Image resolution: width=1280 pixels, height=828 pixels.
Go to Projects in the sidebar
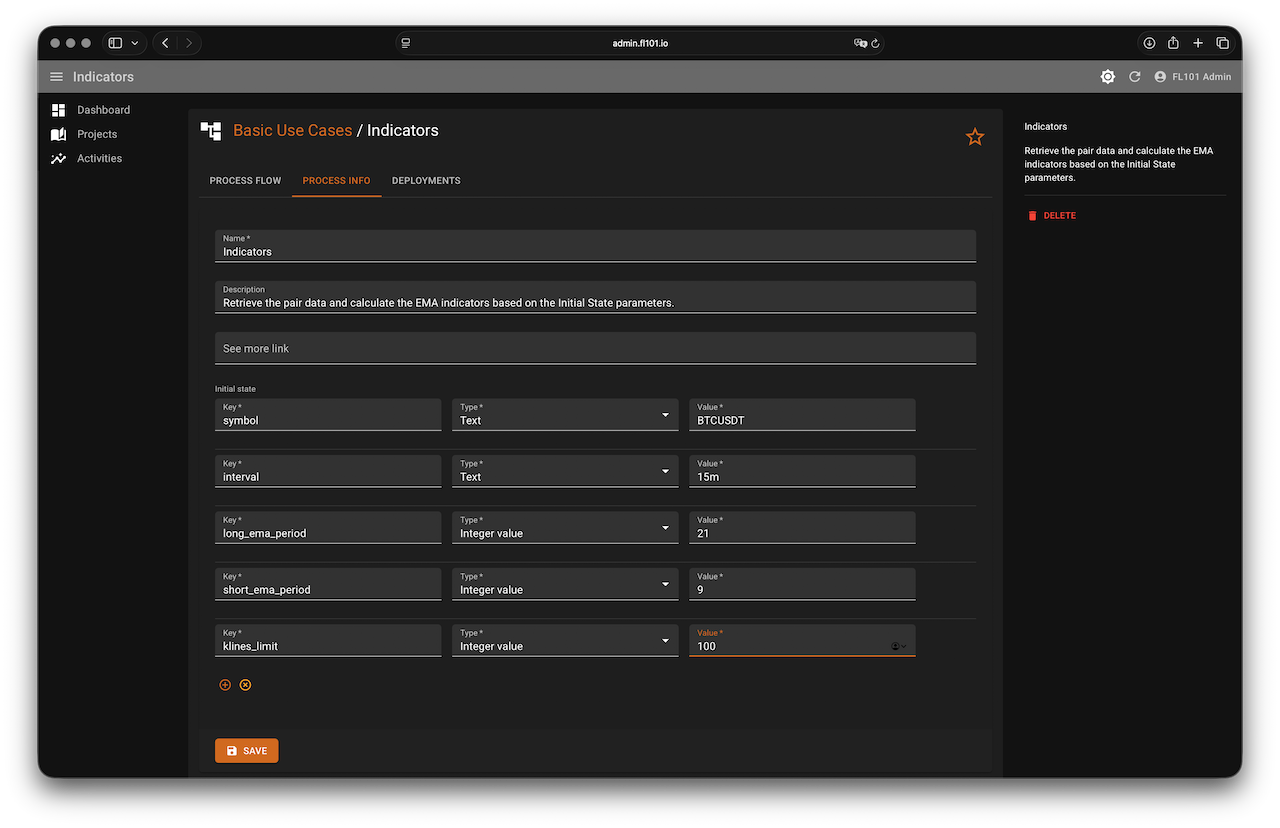[x=97, y=134]
